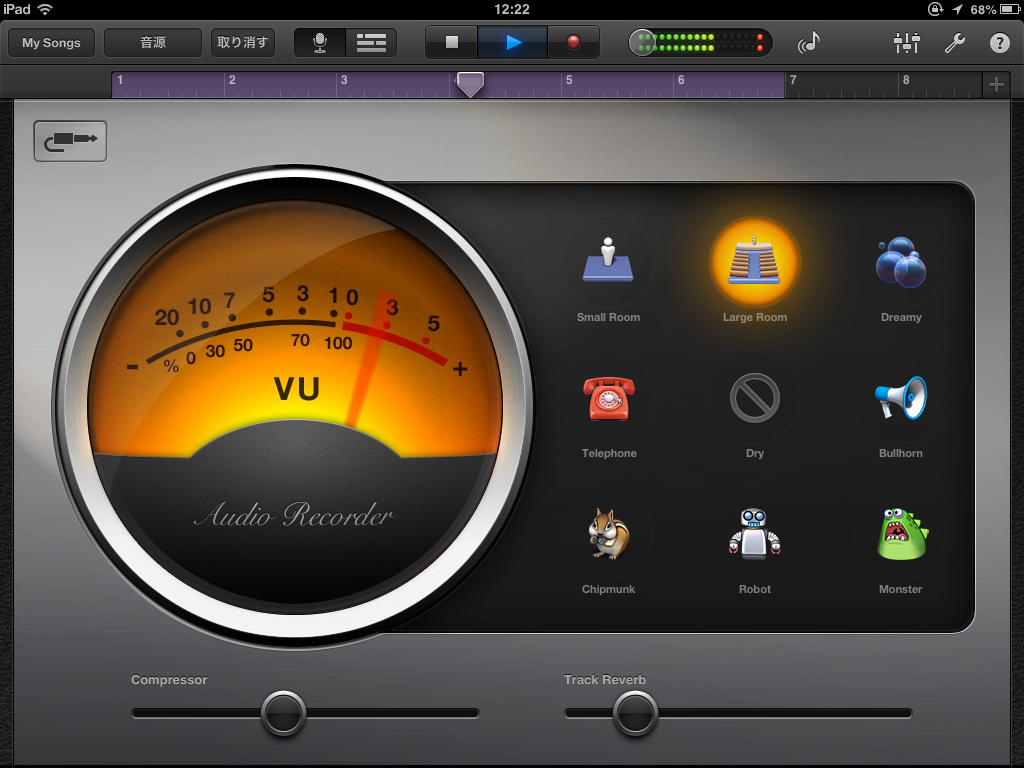Tap the 12:22 clock in status bar
1024x768 pixels.
512,9
